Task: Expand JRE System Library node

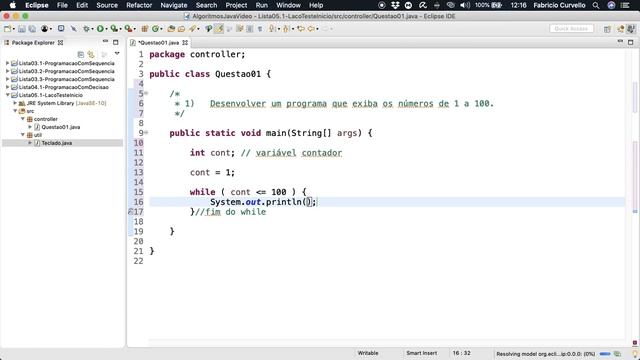Action: point(15,103)
